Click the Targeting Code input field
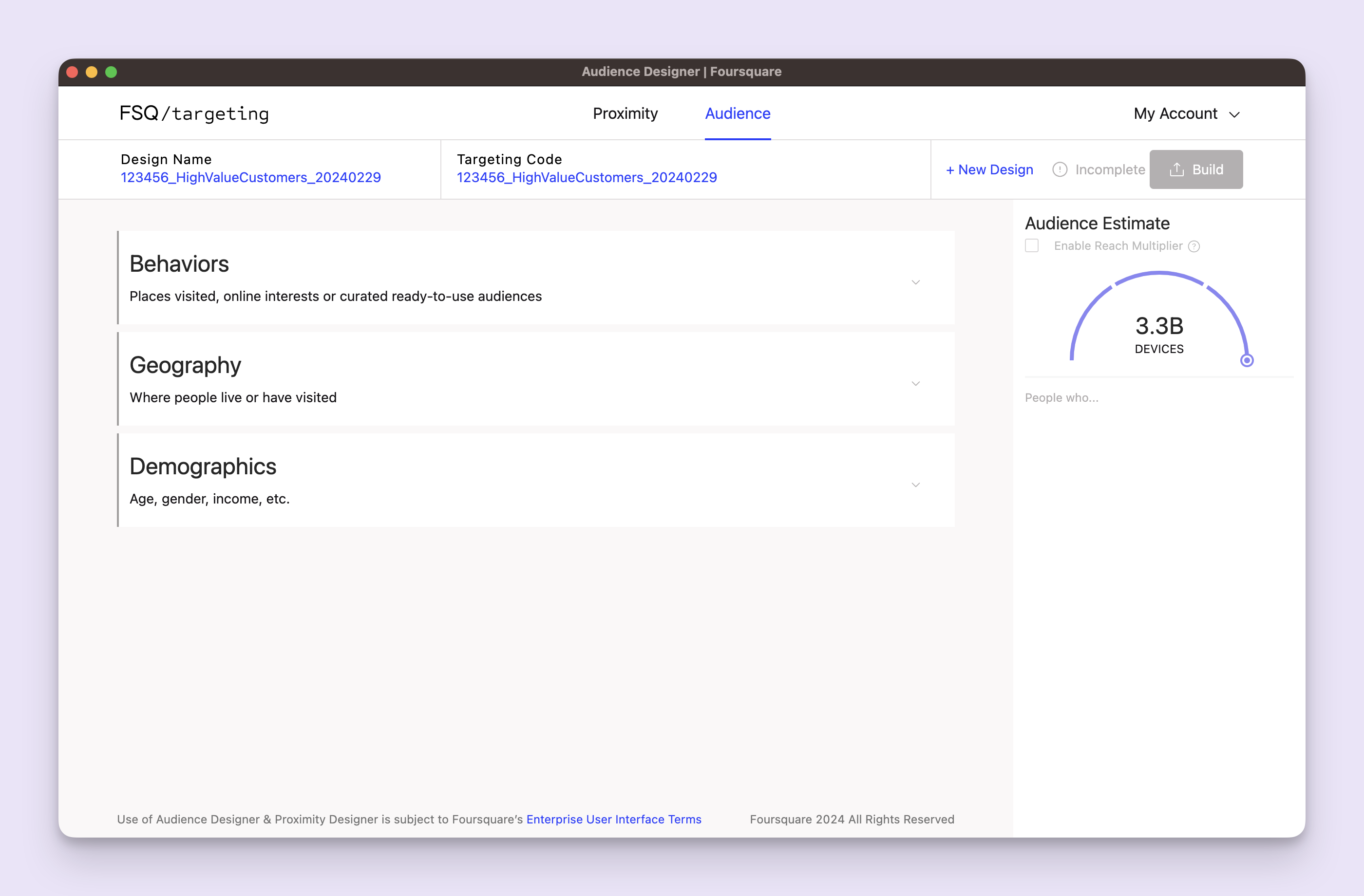The image size is (1364, 896). [587, 177]
